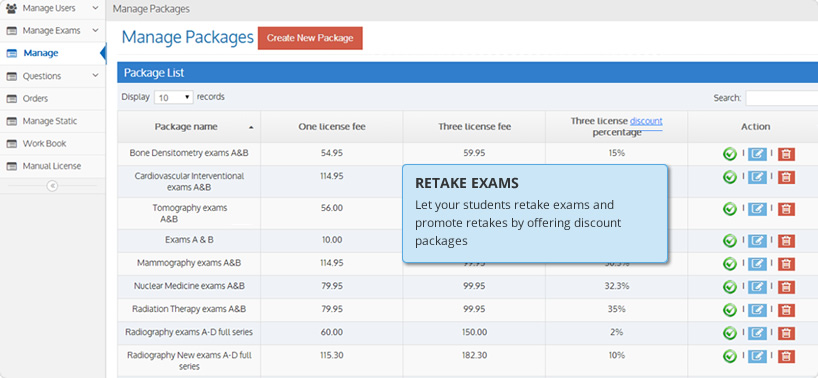Click the Search input field
Viewport: 818px width, 378px height.
tap(781, 98)
